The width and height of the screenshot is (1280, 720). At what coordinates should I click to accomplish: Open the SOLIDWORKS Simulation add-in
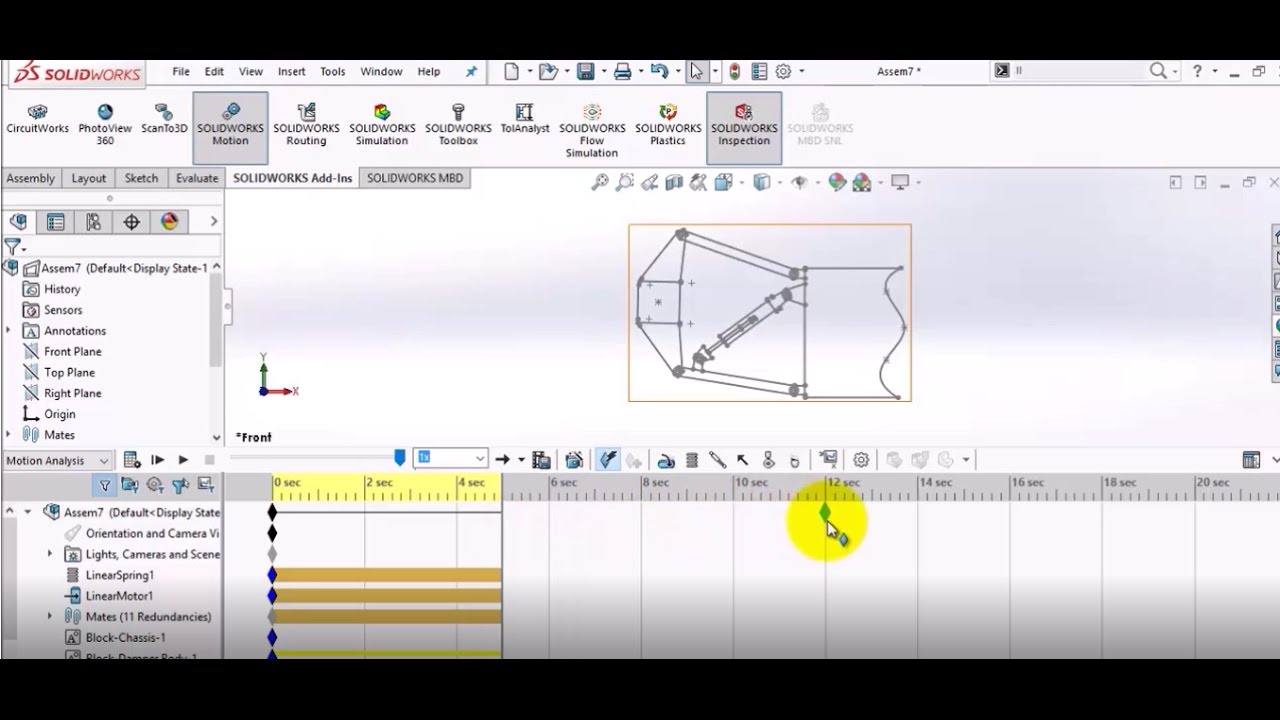click(382, 126)
